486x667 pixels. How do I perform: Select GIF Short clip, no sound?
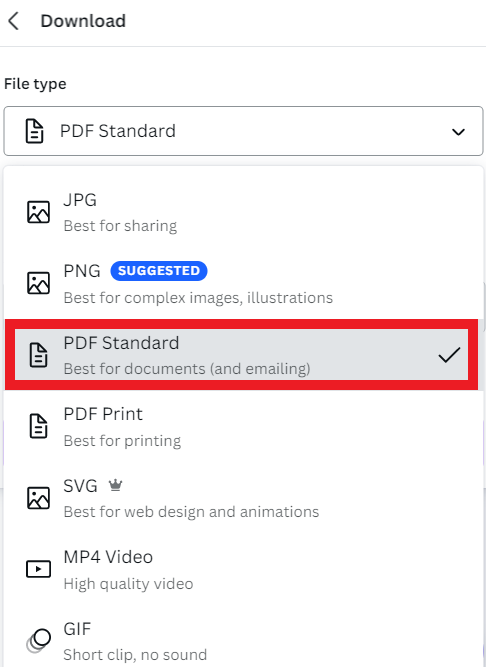(x=243, y=641)
